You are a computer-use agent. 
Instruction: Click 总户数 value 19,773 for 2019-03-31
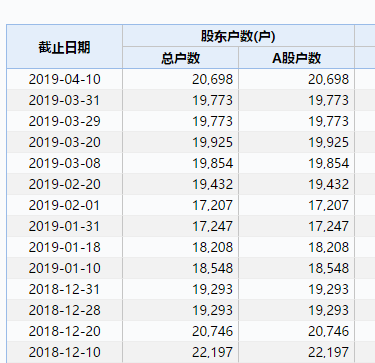tap(213, 100)
